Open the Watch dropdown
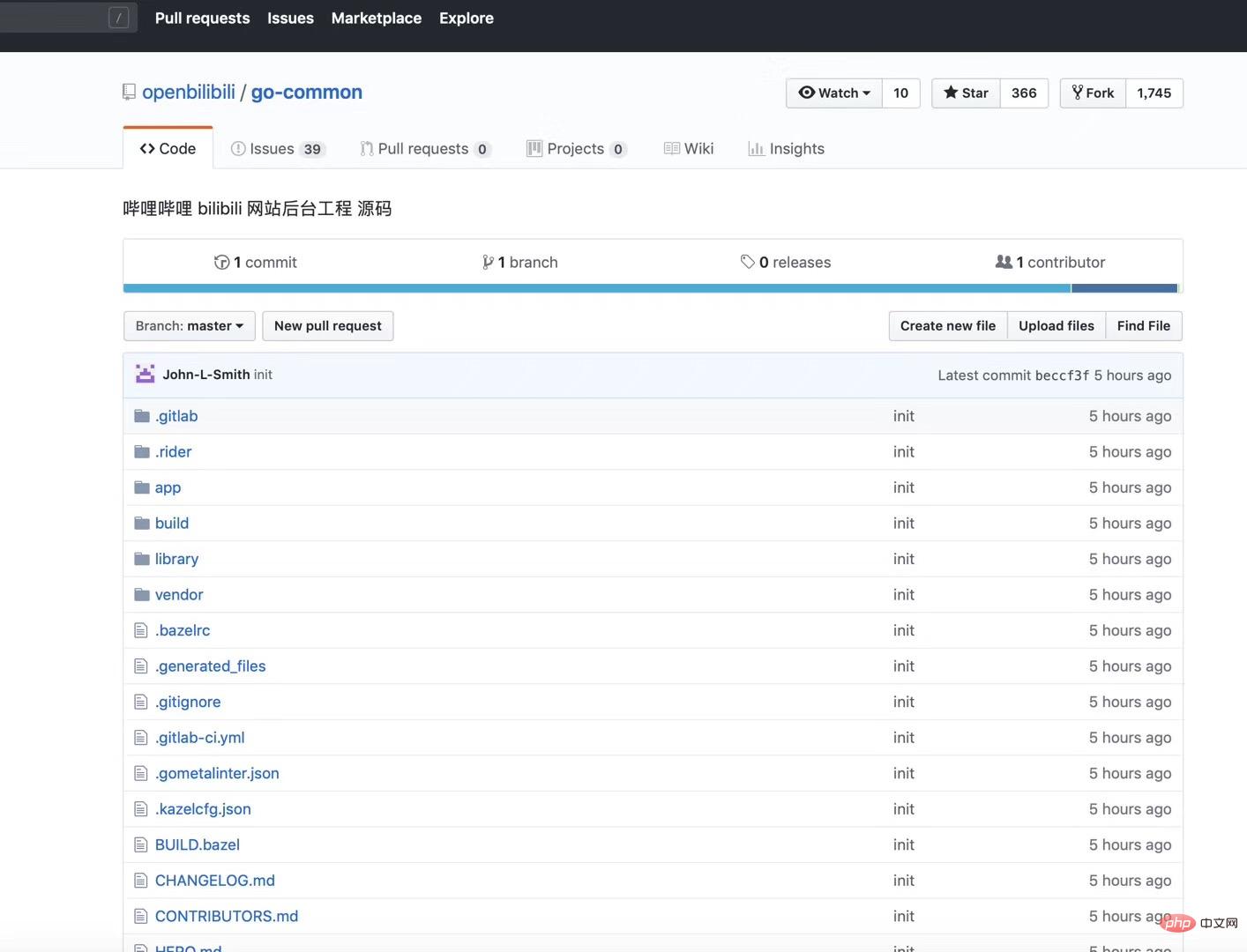Image resolution: width=1247 pixels, height=952 pixels. 834,93
